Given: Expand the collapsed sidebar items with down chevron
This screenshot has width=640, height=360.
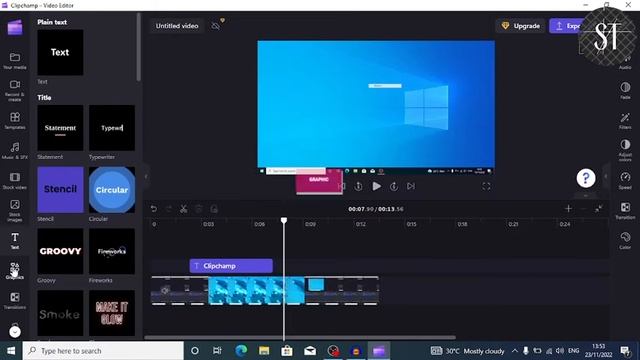Looking at the screenshot, I should pos(15,332).
